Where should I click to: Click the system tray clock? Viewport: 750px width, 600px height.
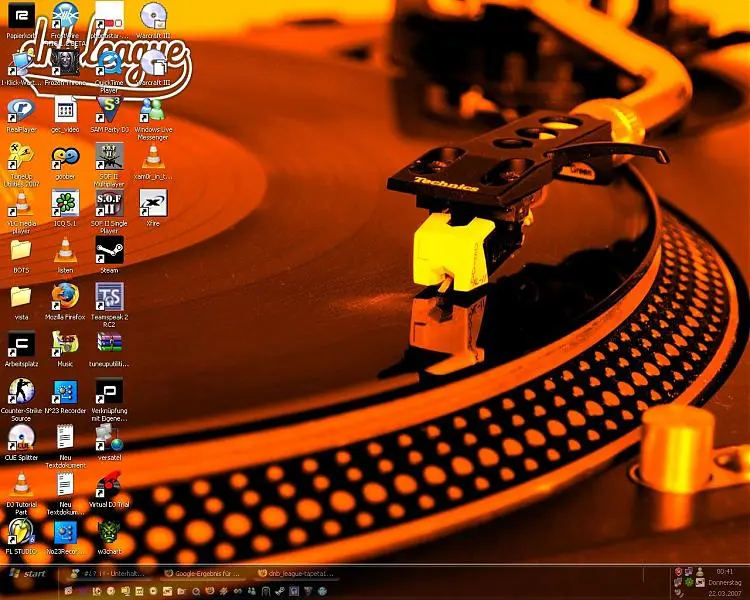(724, 571)
